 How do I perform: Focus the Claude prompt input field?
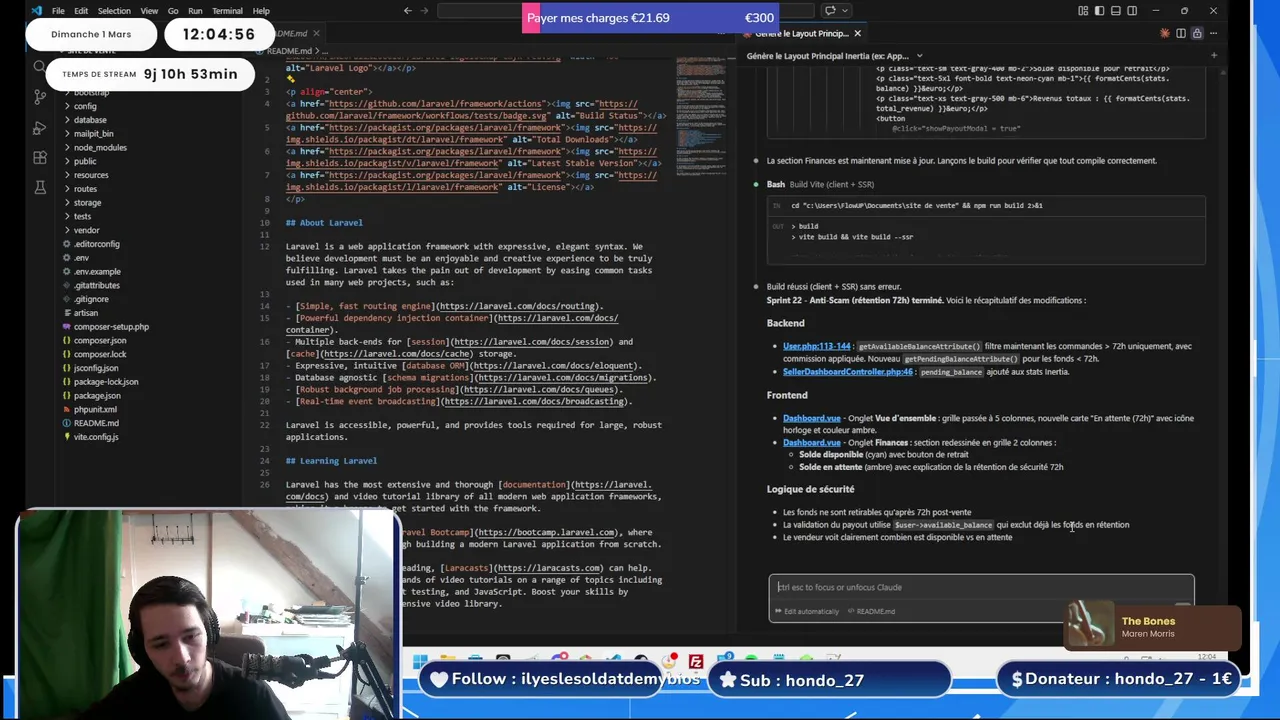click(980, 587)
